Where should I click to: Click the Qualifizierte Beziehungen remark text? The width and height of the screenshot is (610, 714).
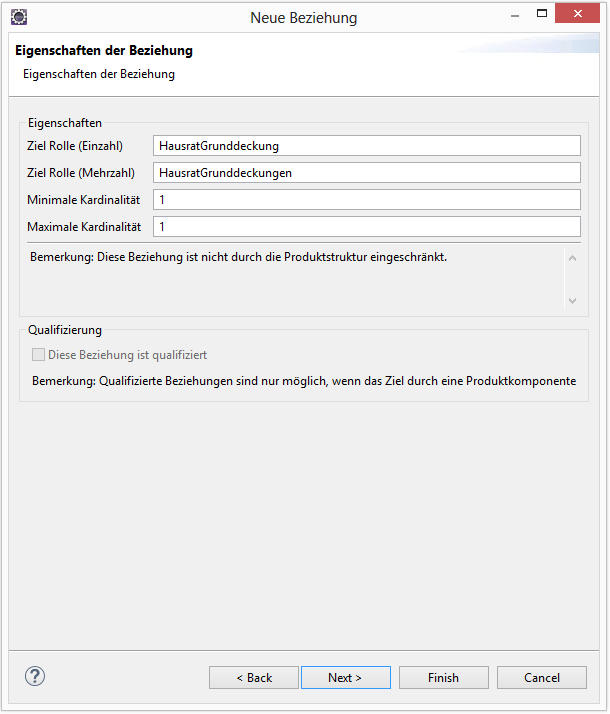[303, 381]
